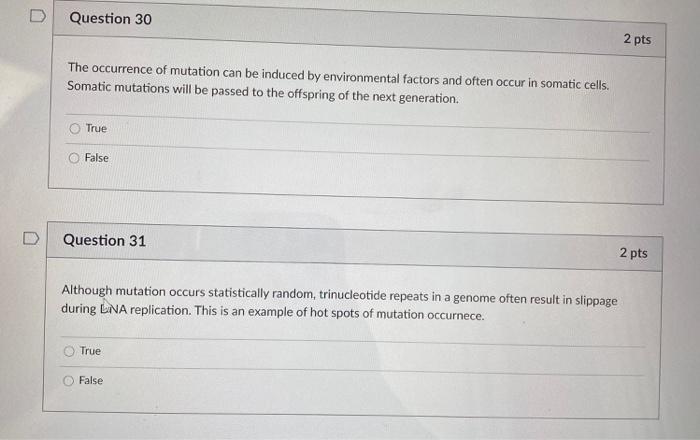Click the True label under Question 30
700x440 pixels.
96,129
